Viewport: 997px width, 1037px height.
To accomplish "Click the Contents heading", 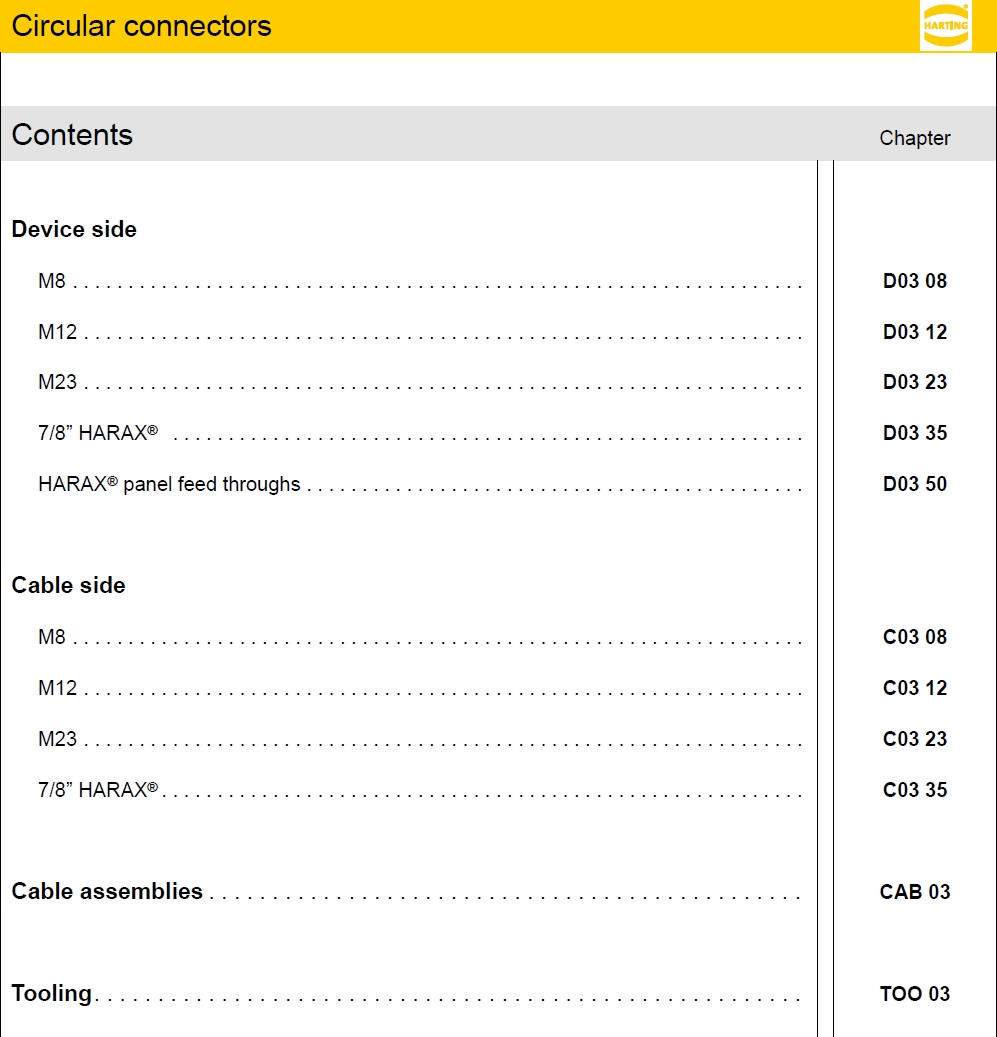I will click(x=72, y=135).
